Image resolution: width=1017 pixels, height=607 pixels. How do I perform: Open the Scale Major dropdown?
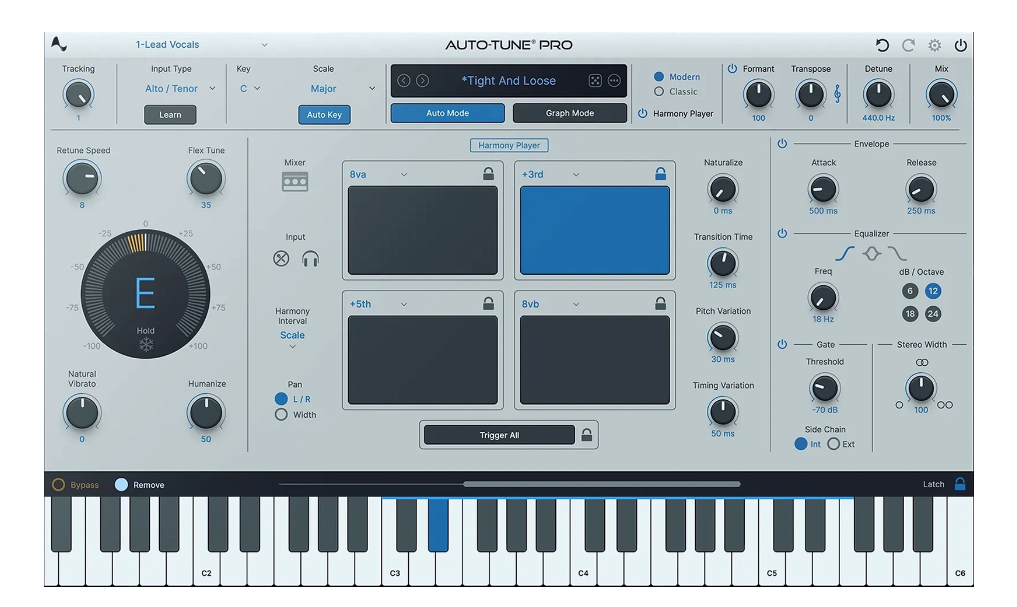coord(342,88)
